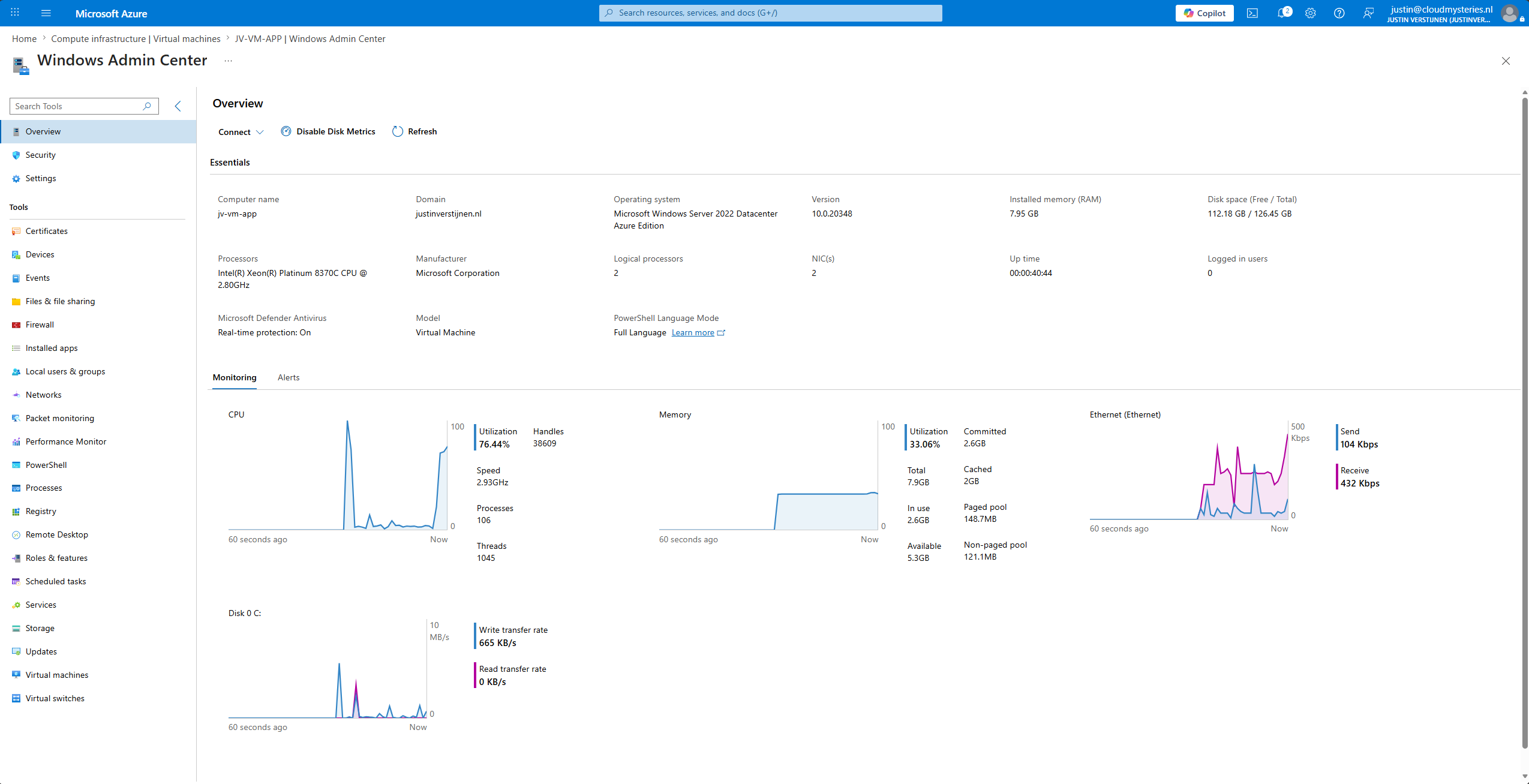Open Compute infrastructure | Virtual machines breadcrumb
Viewport: 1529px width, 784px height.
tap(136, 39)
